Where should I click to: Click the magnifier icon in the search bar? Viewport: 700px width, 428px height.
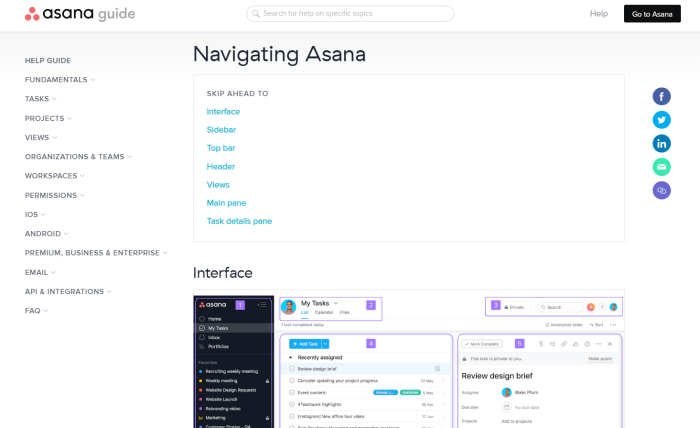256,14
